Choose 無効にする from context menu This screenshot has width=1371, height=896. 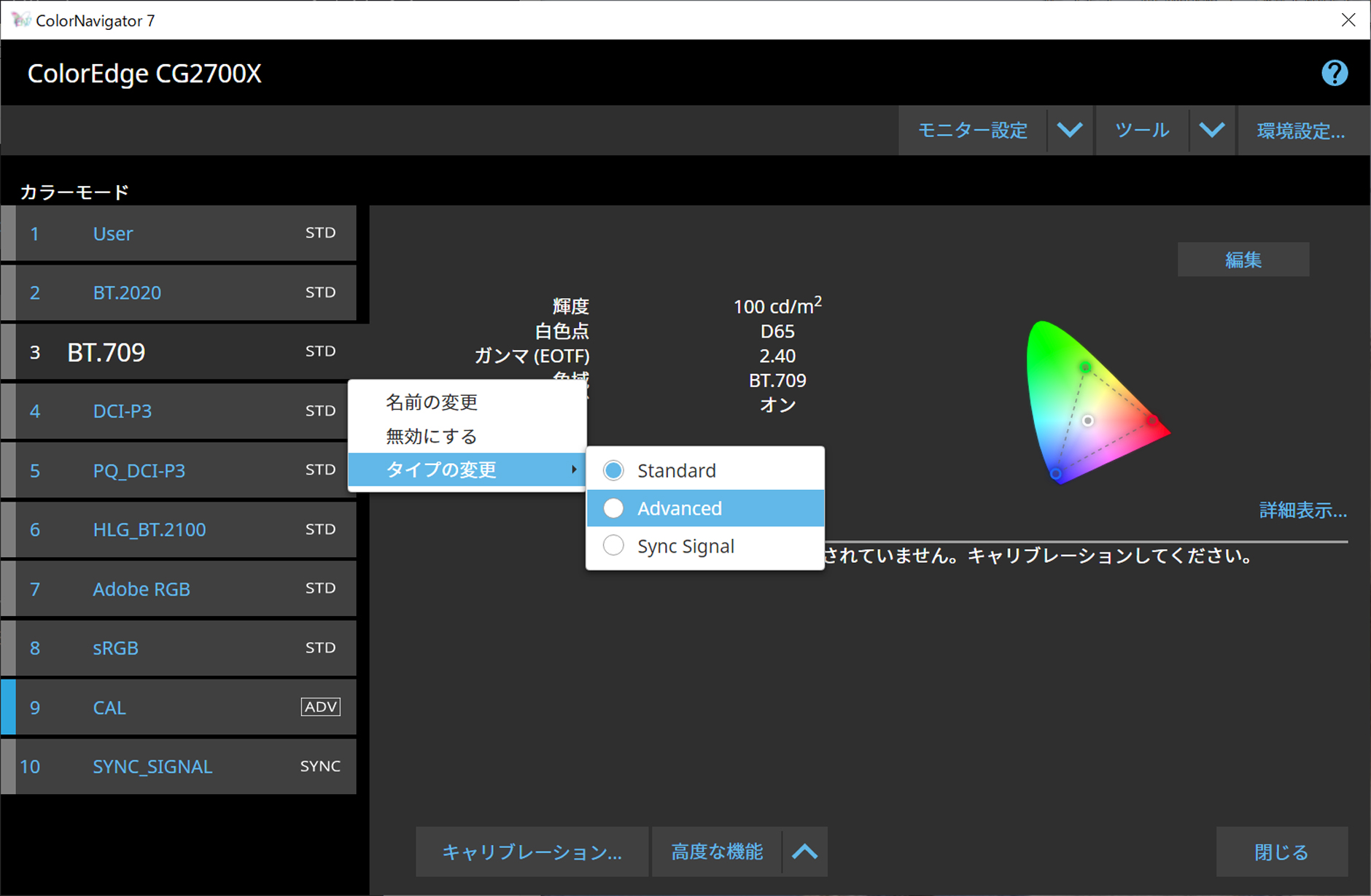pos(432,436)
